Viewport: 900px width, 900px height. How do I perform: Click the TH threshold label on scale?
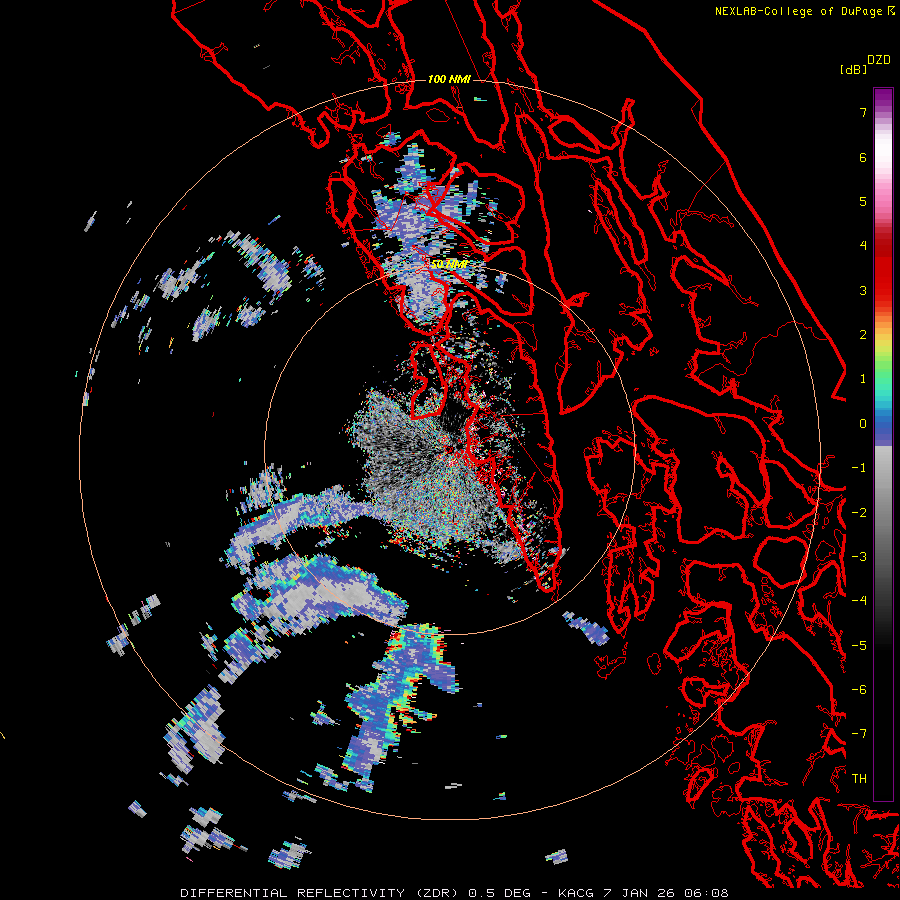(859, 779)
